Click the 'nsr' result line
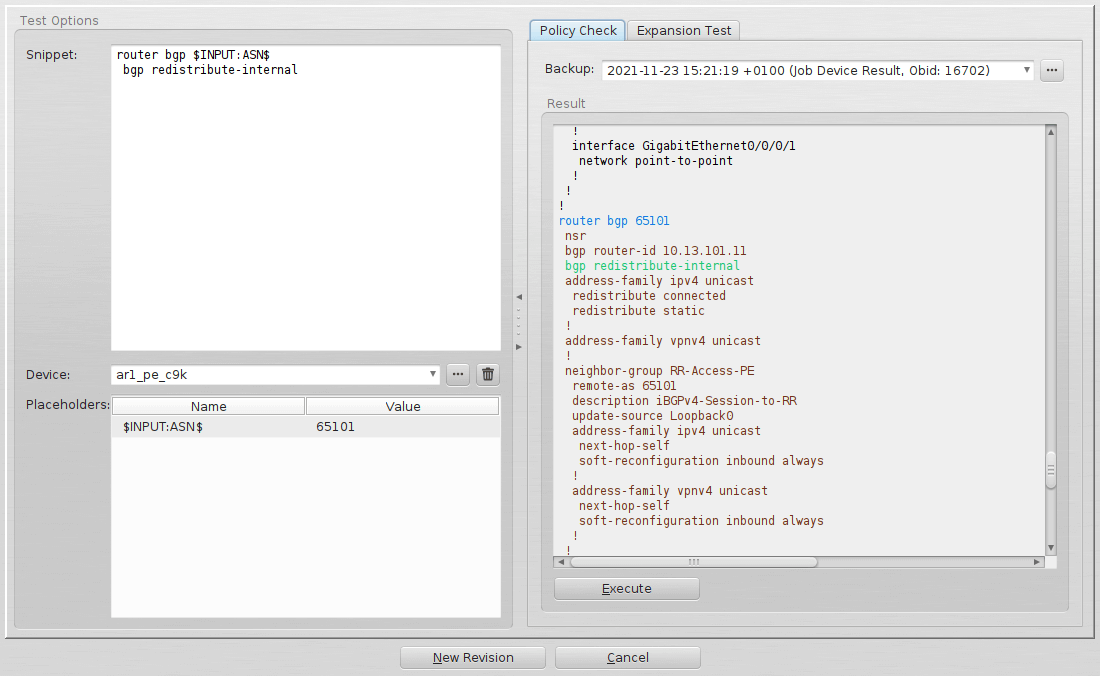 575,236
